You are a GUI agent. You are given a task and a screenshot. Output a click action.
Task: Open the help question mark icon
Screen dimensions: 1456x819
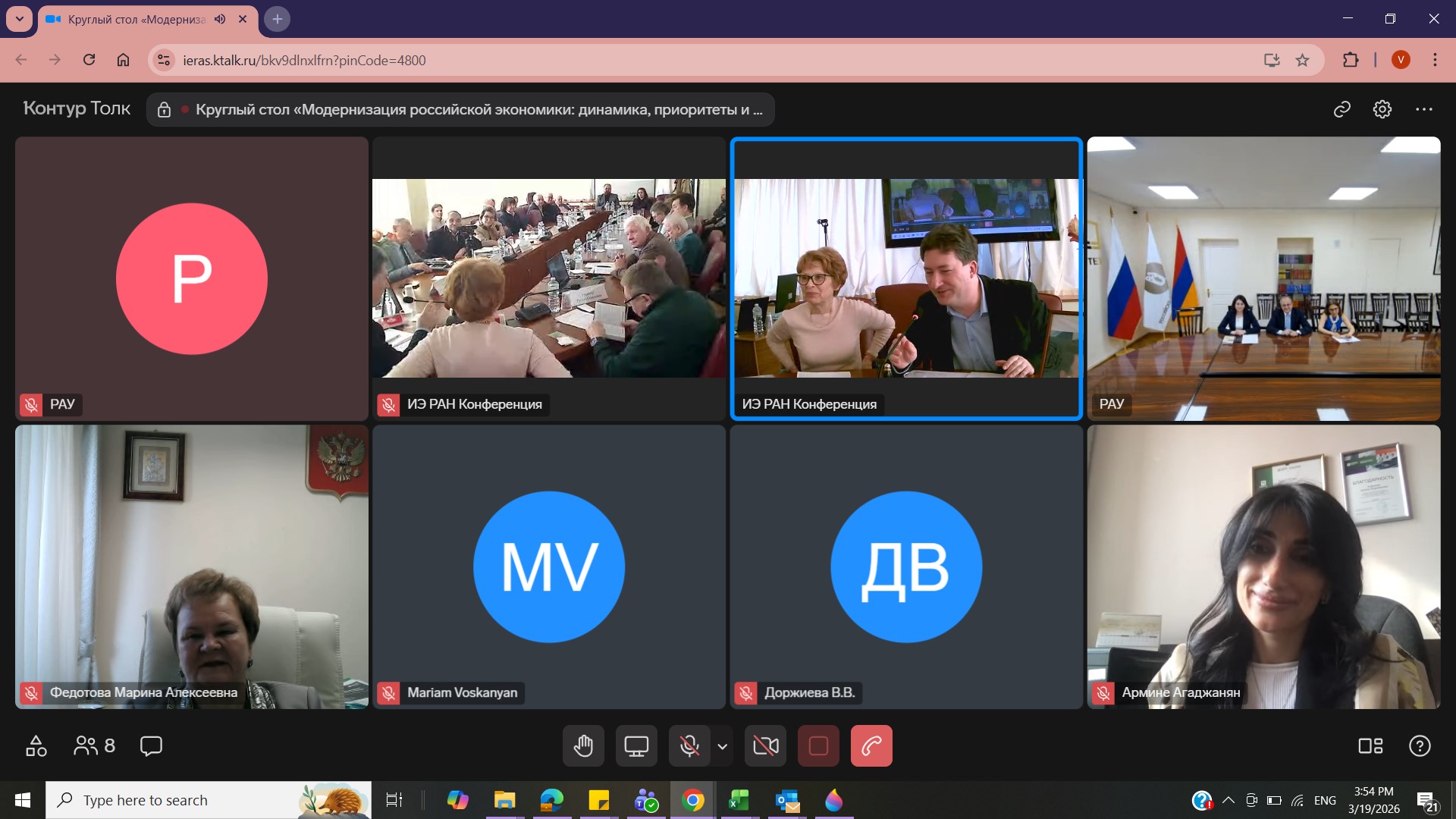[1420, 746]
